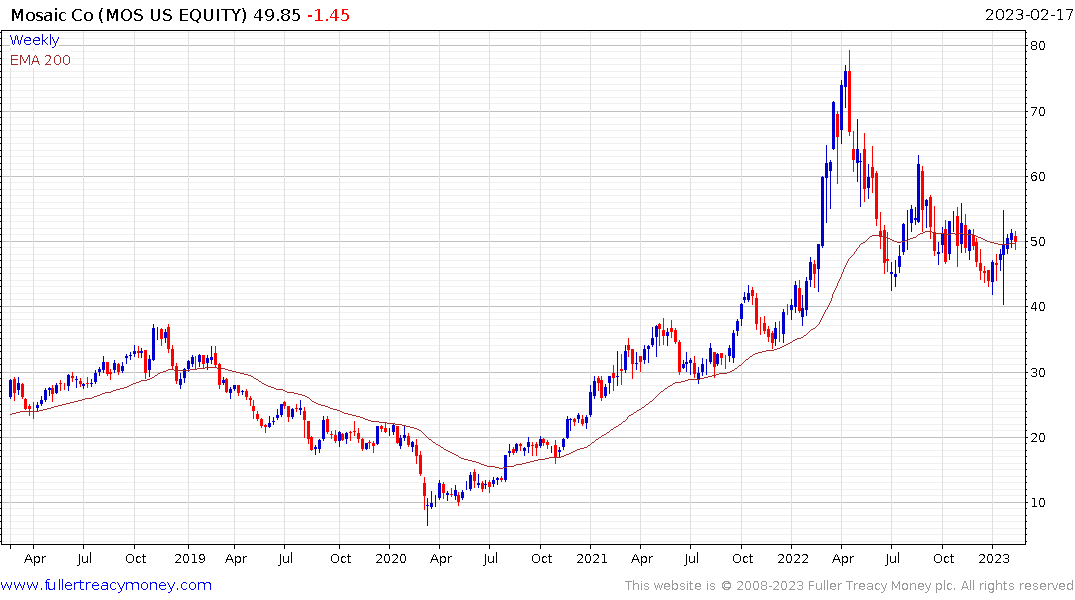Click the last price value 49.85

tap(277, 15)
